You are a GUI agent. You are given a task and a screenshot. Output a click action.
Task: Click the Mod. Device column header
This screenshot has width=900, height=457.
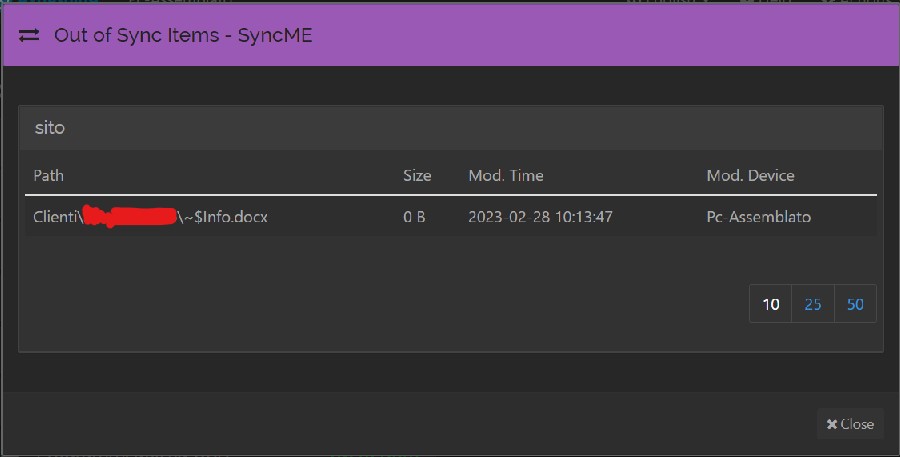click(x=750, y=175)
